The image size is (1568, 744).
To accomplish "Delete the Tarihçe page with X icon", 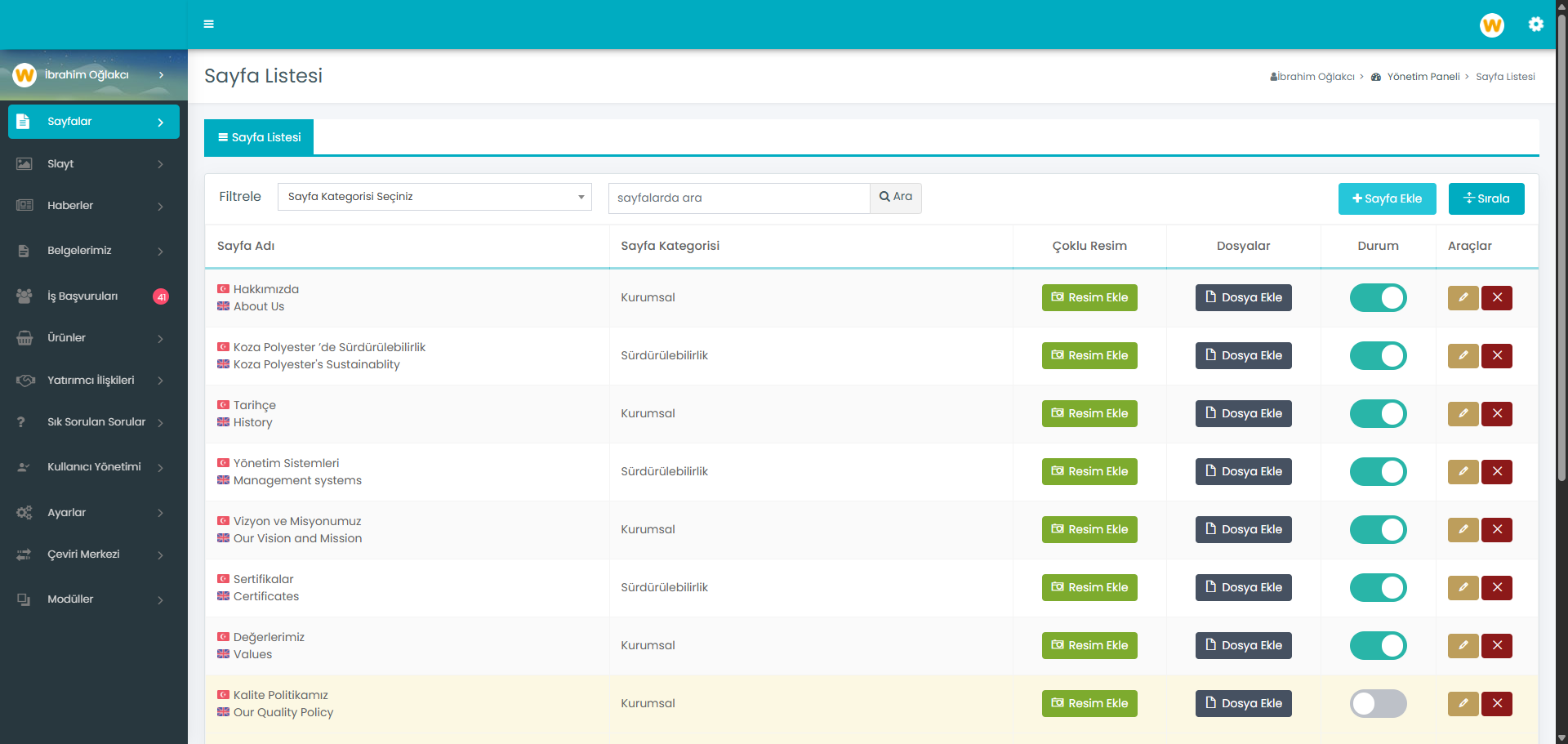I will tap(1497, 414).
